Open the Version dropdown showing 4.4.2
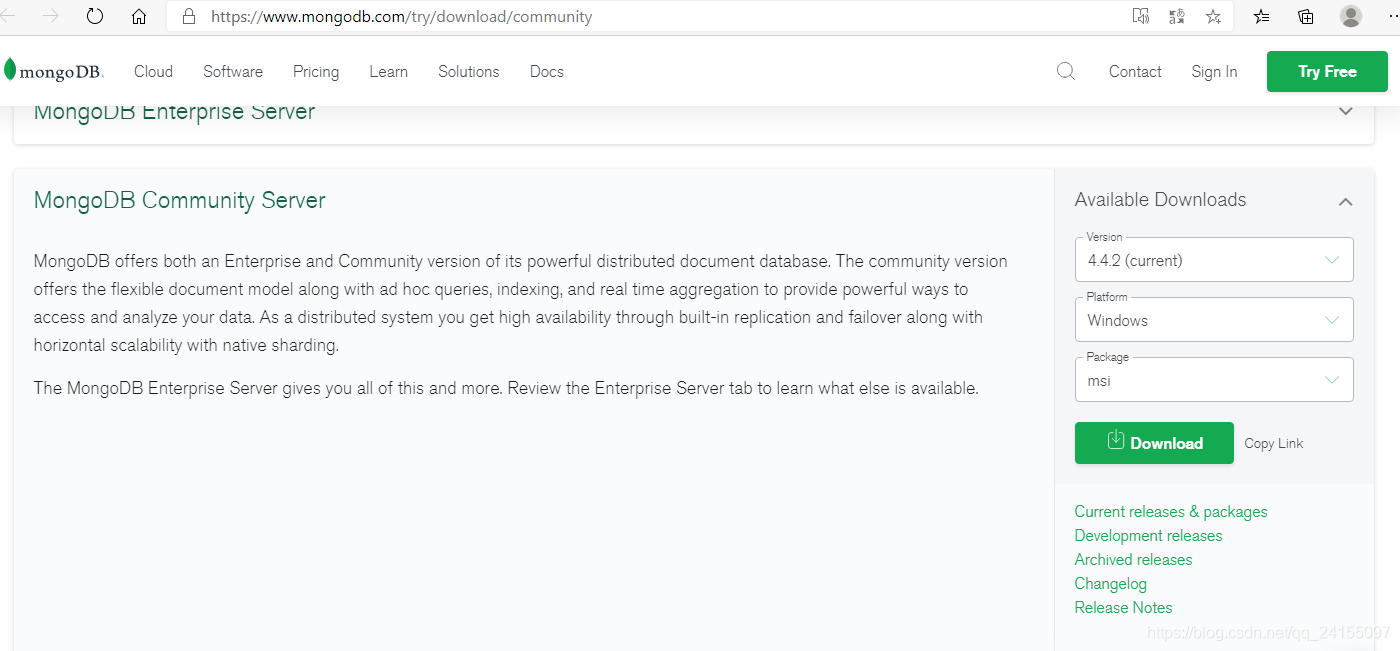This screenshot has height=651, width=1400. tap(1214, 260)
